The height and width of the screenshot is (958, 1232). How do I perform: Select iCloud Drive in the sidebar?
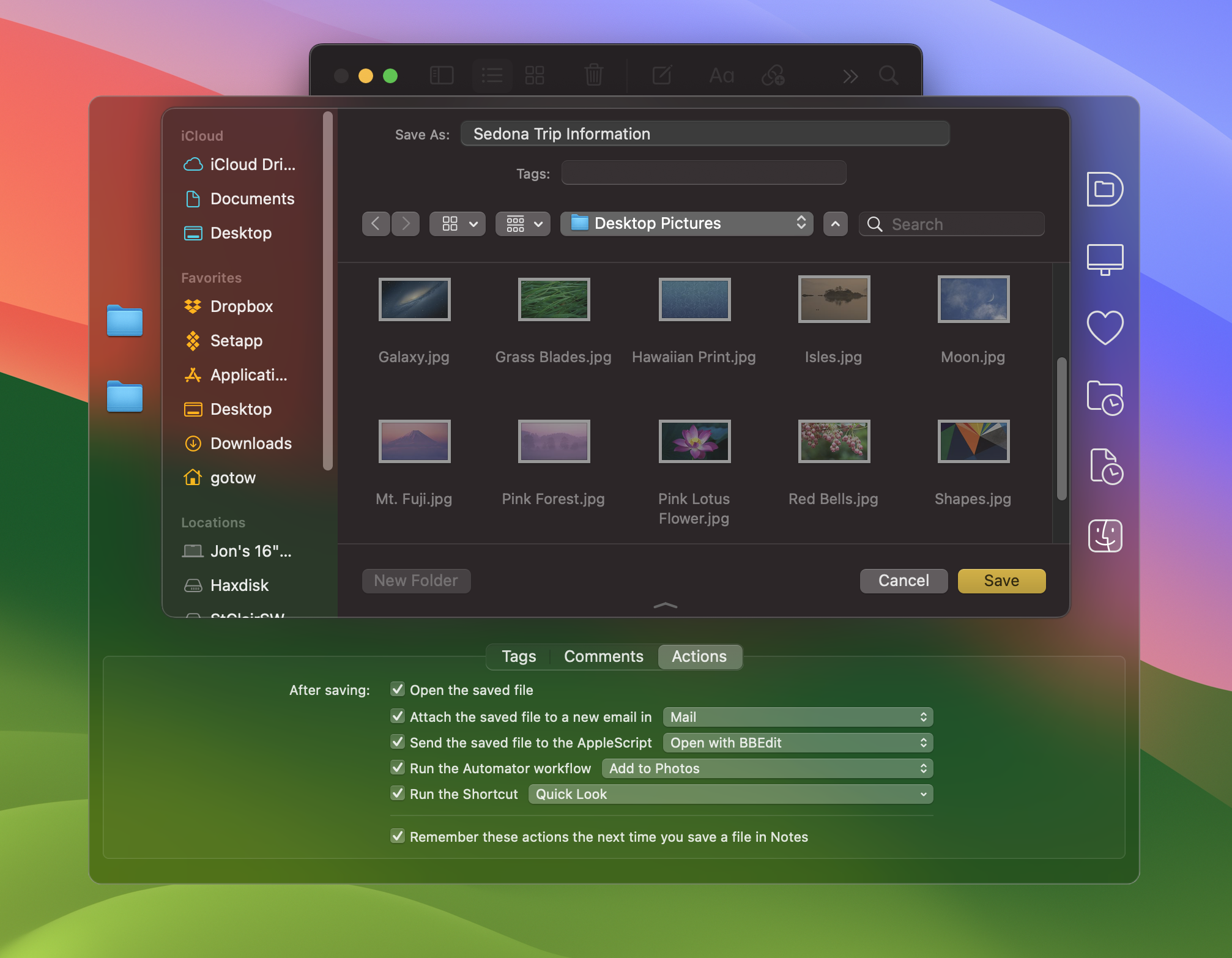[240, 165]
